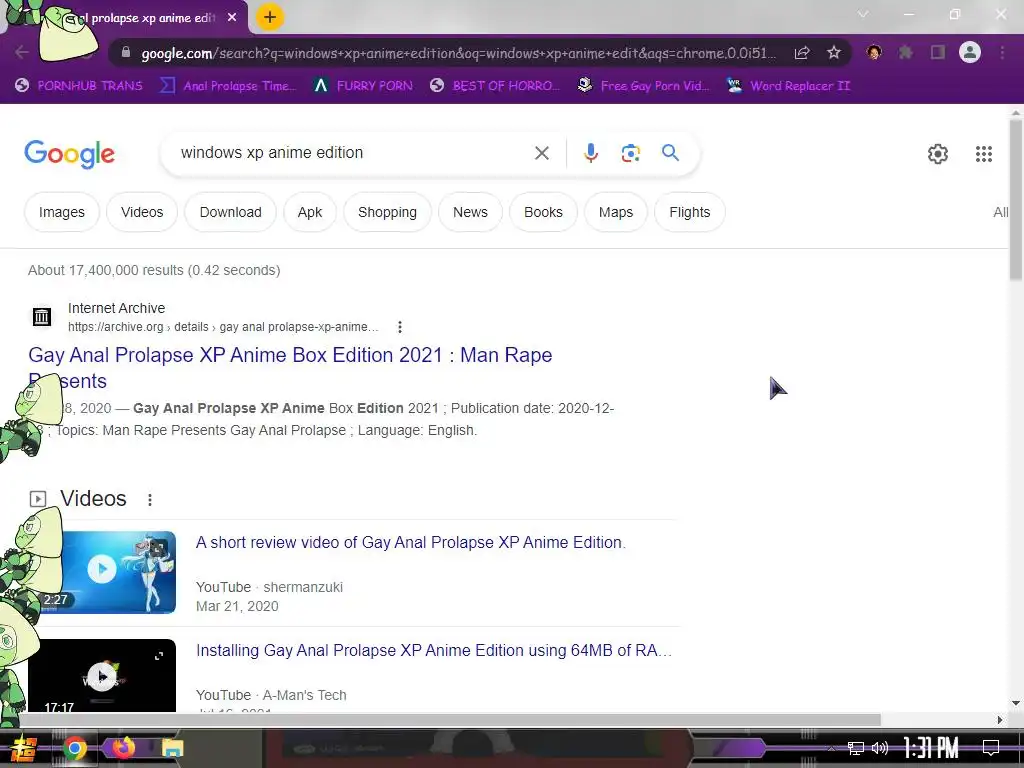This screenshot has height=768, width=1024.
Task: Open the Start menu on the taskbar
Action: [25, 748]
